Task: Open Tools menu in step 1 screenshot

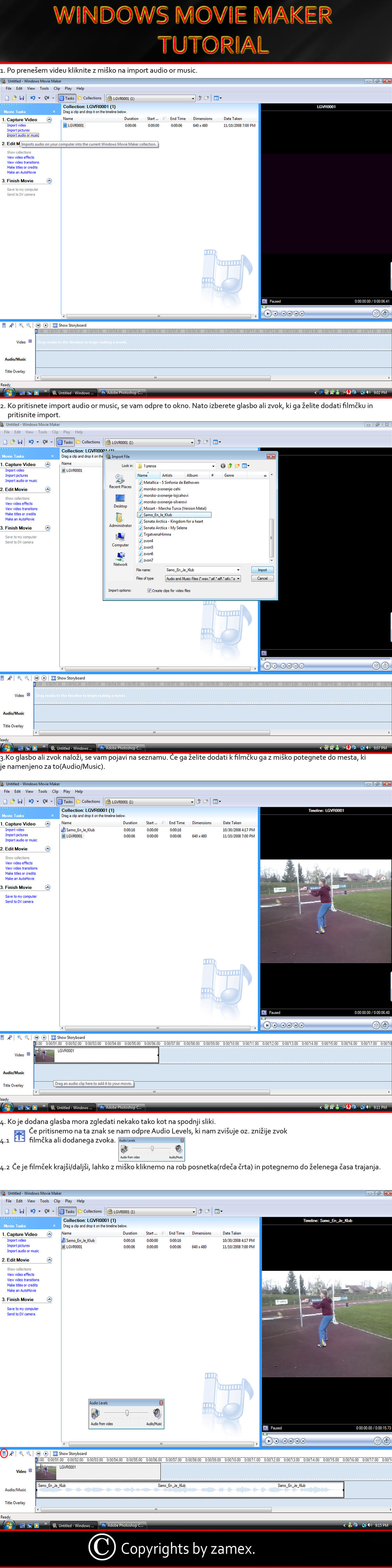Action: tap(45, 88)
